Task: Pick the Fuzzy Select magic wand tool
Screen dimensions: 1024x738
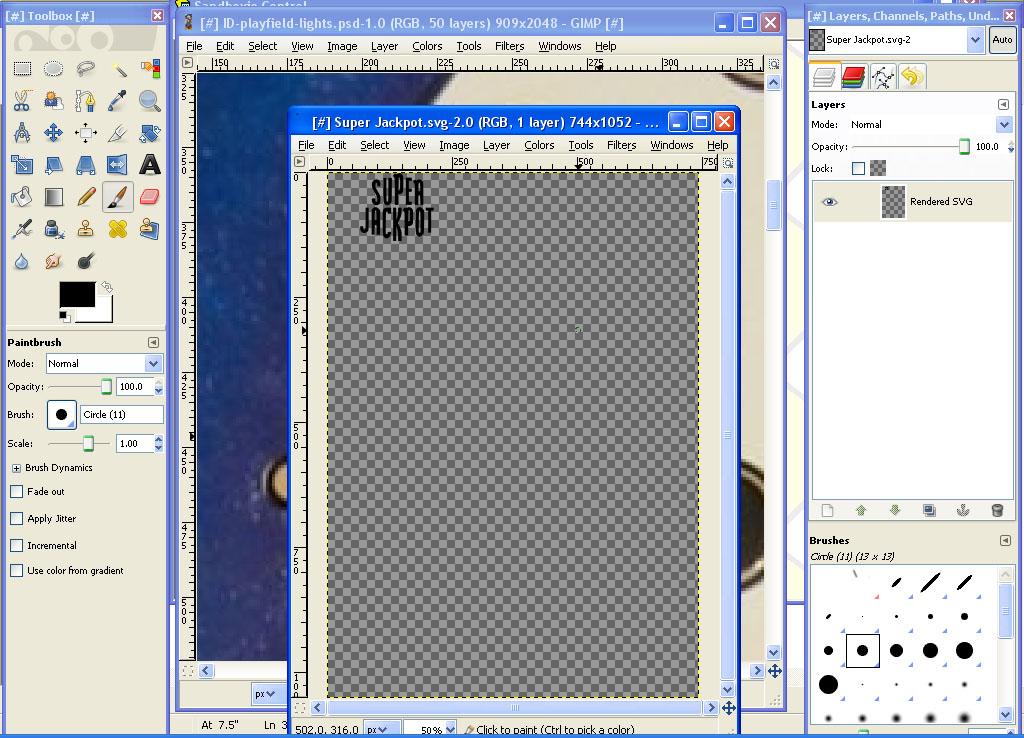Action: 118,69
